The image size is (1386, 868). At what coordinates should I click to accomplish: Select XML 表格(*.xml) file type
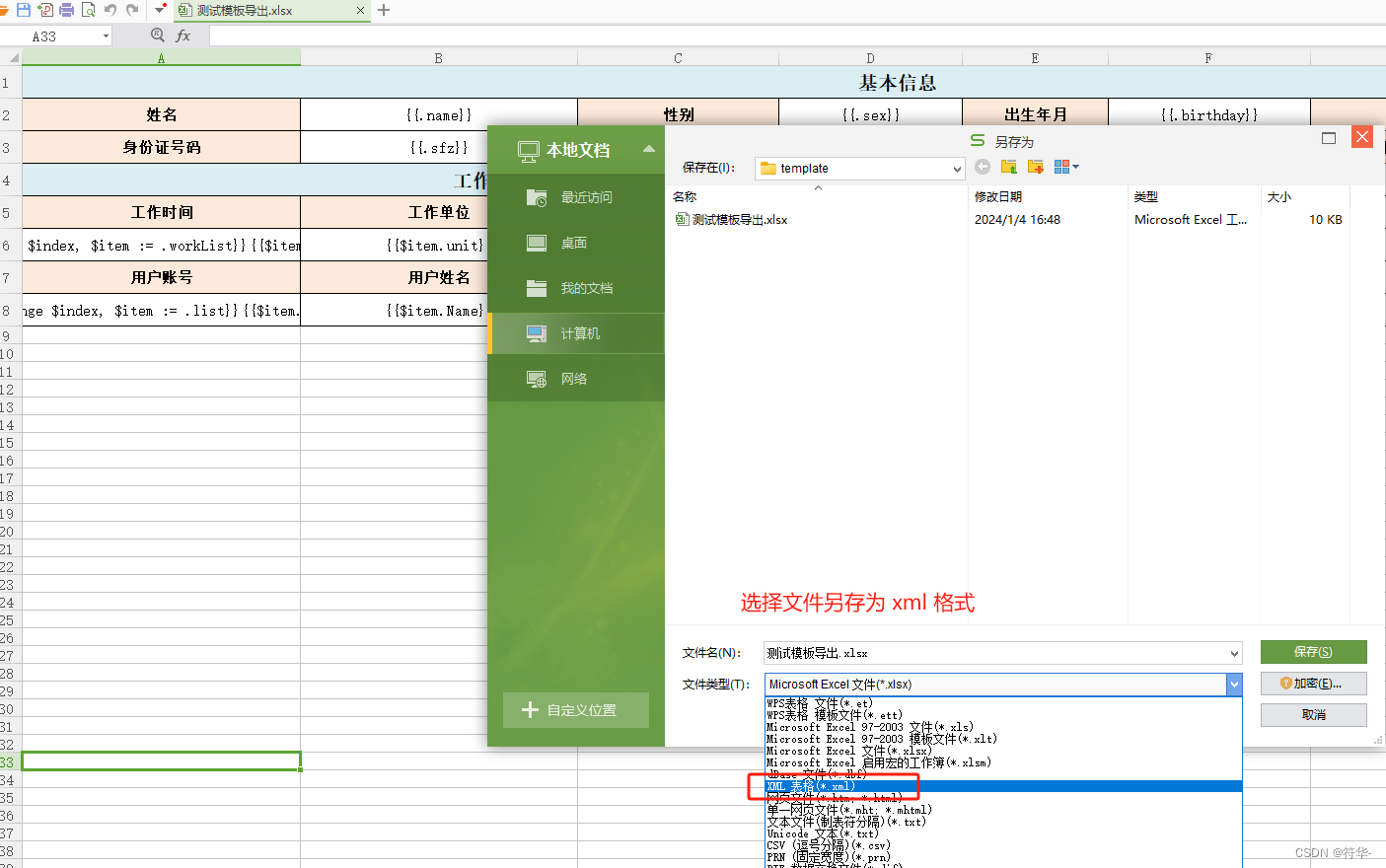(x=1003, y=786)
